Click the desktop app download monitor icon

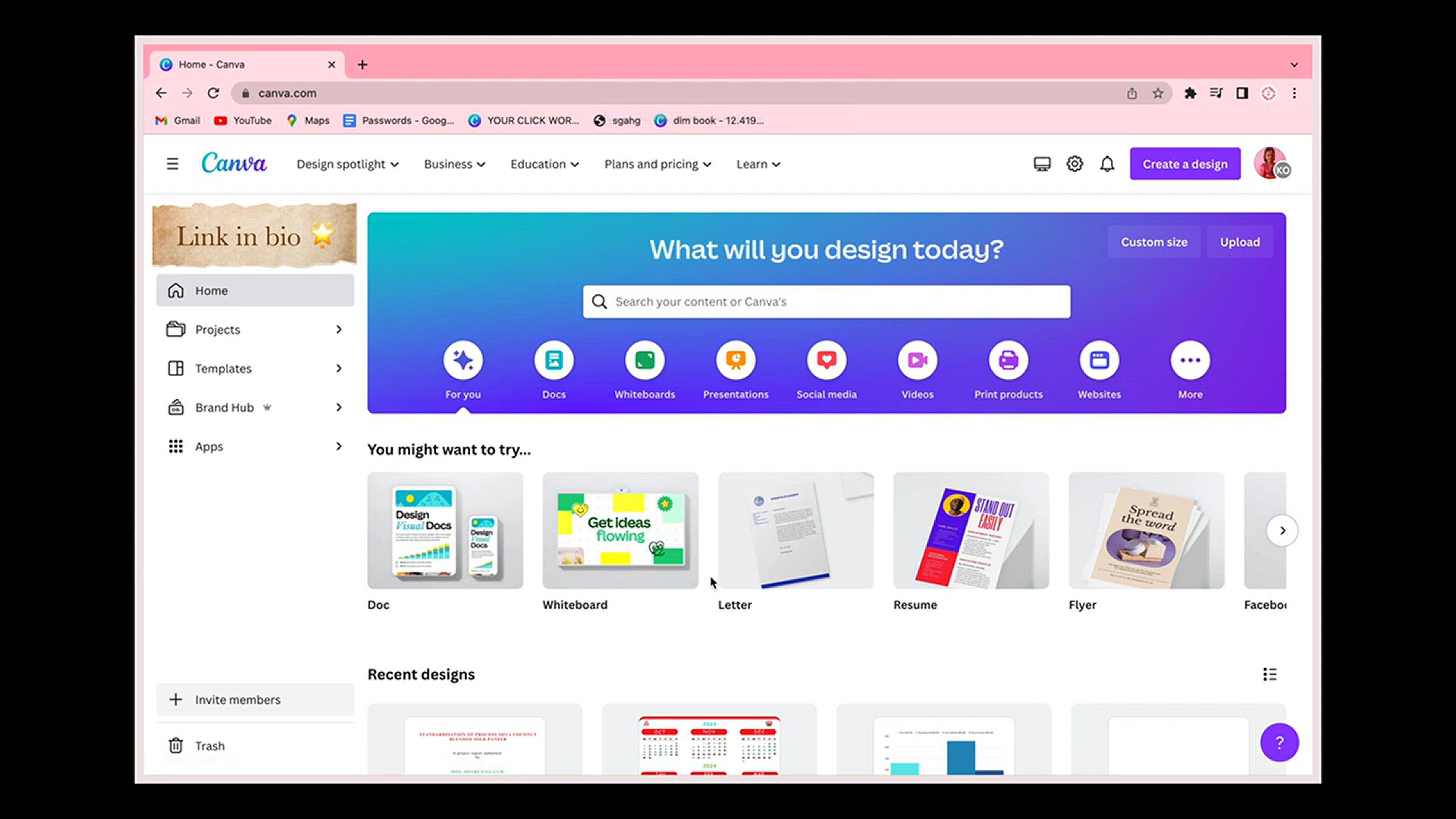pos(1042,164)
